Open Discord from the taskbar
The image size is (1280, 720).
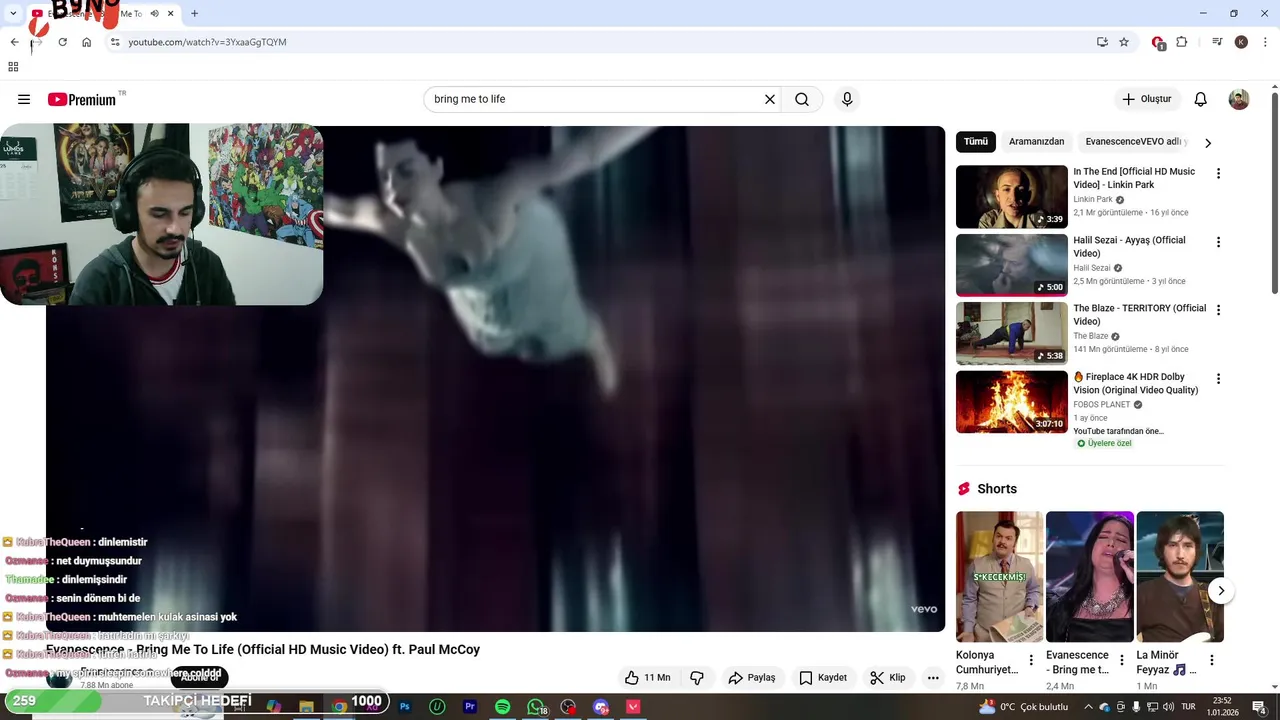coord(601,707)
